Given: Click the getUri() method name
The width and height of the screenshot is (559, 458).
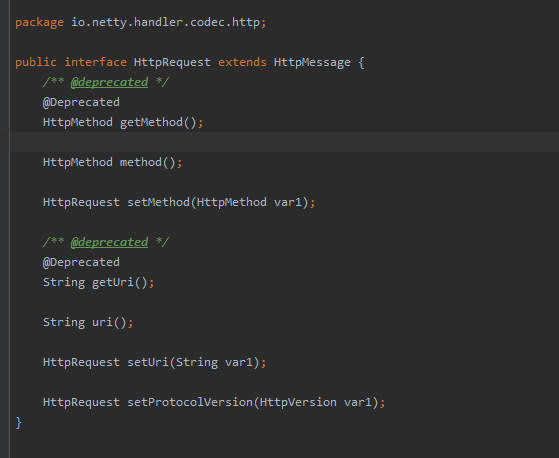Looking at the screenshot, I should pyautogui.click(x=113, y=282).
